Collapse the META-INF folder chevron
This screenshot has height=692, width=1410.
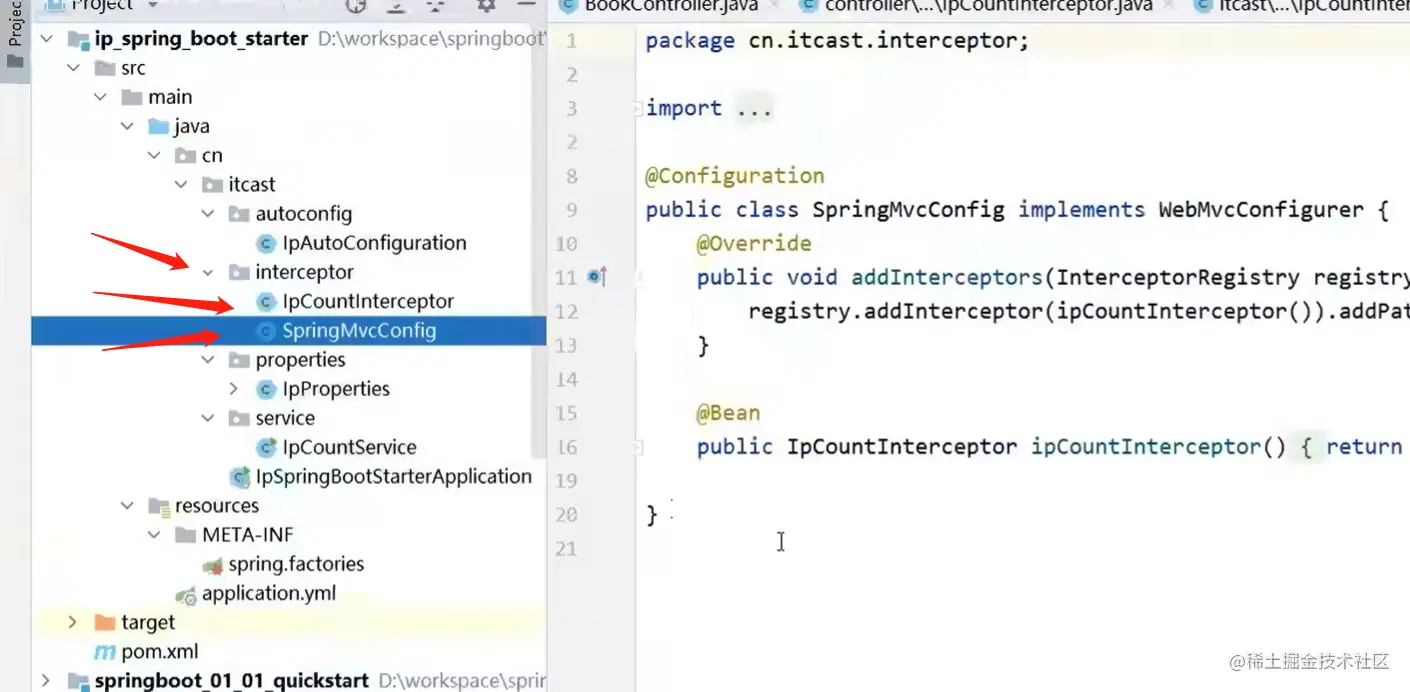[154, 534]
